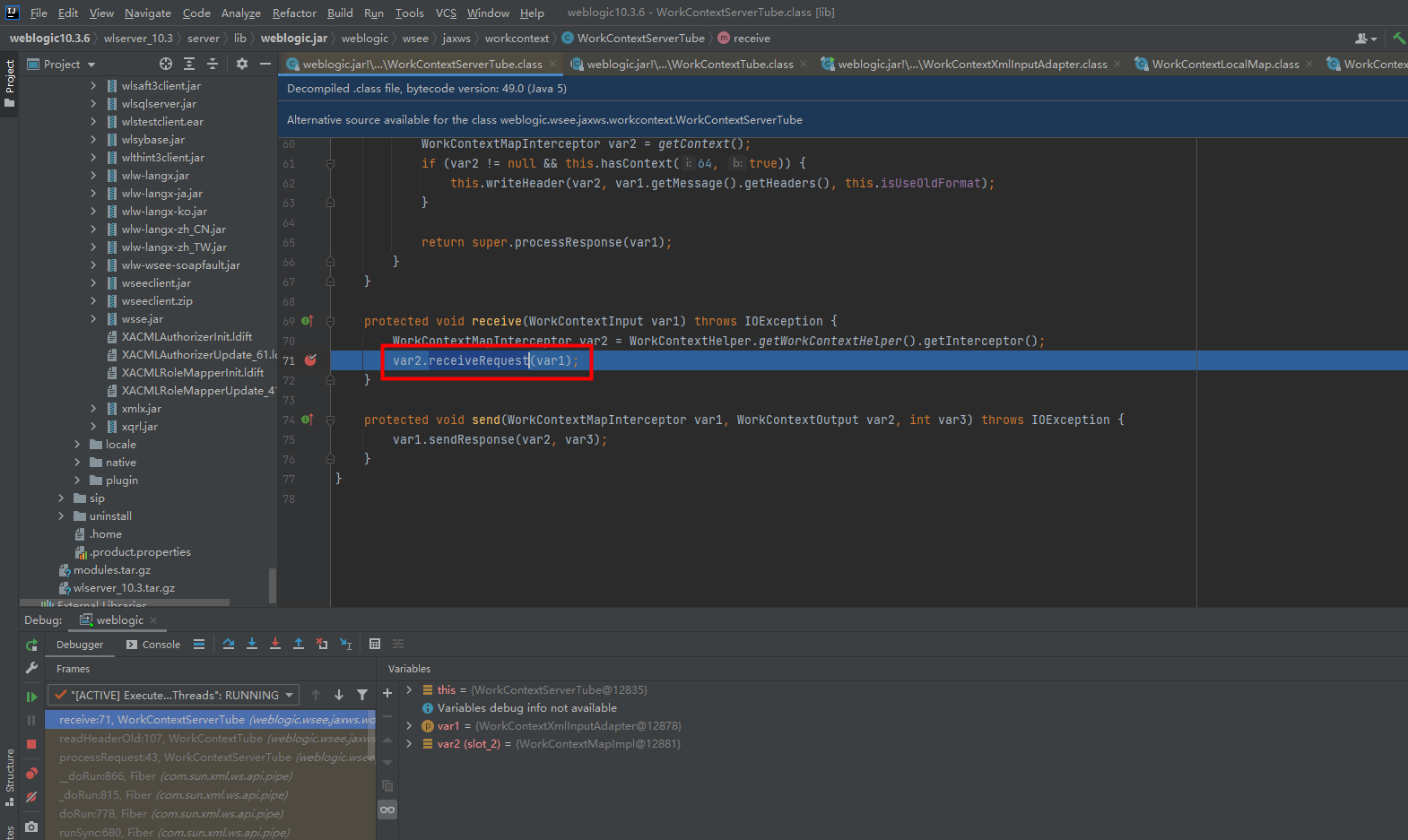This screenshot has width=1408, height=840.
Task: Open the user account icon dropdown
Action: coord(1366,39)
